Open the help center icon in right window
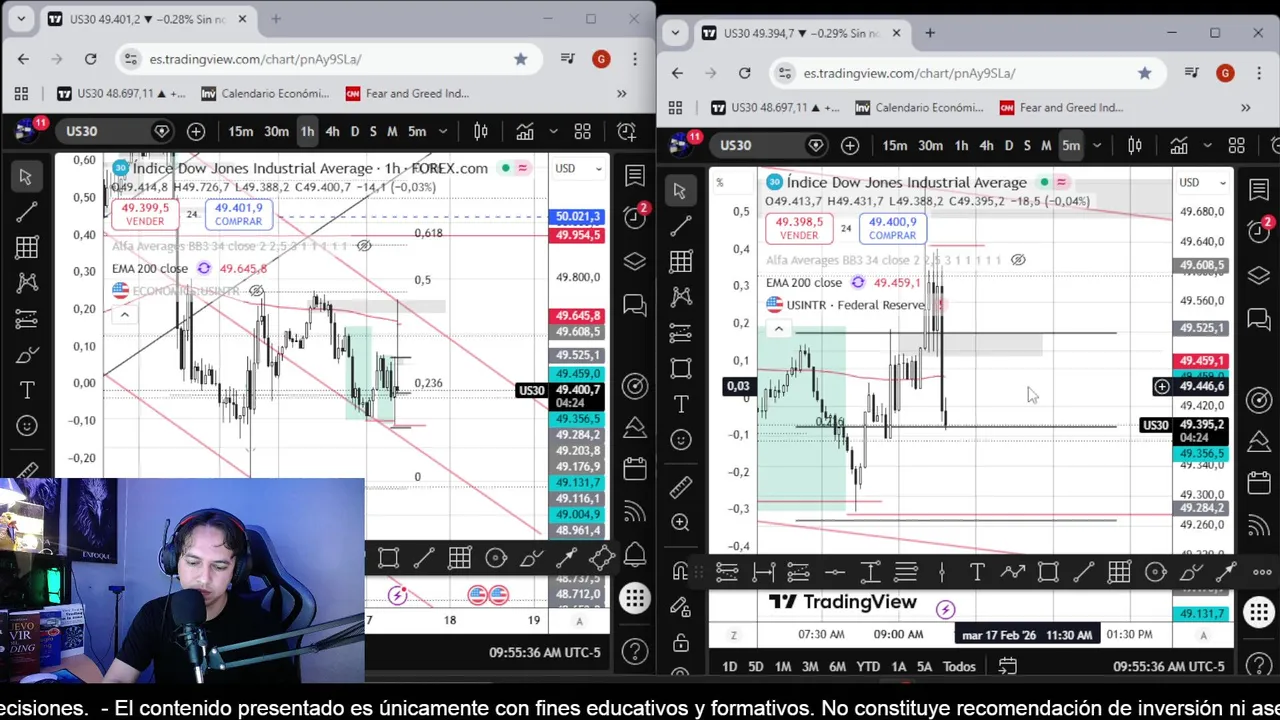The width and height of the screenshot is (1280, 720). (x=1259, y=666)
